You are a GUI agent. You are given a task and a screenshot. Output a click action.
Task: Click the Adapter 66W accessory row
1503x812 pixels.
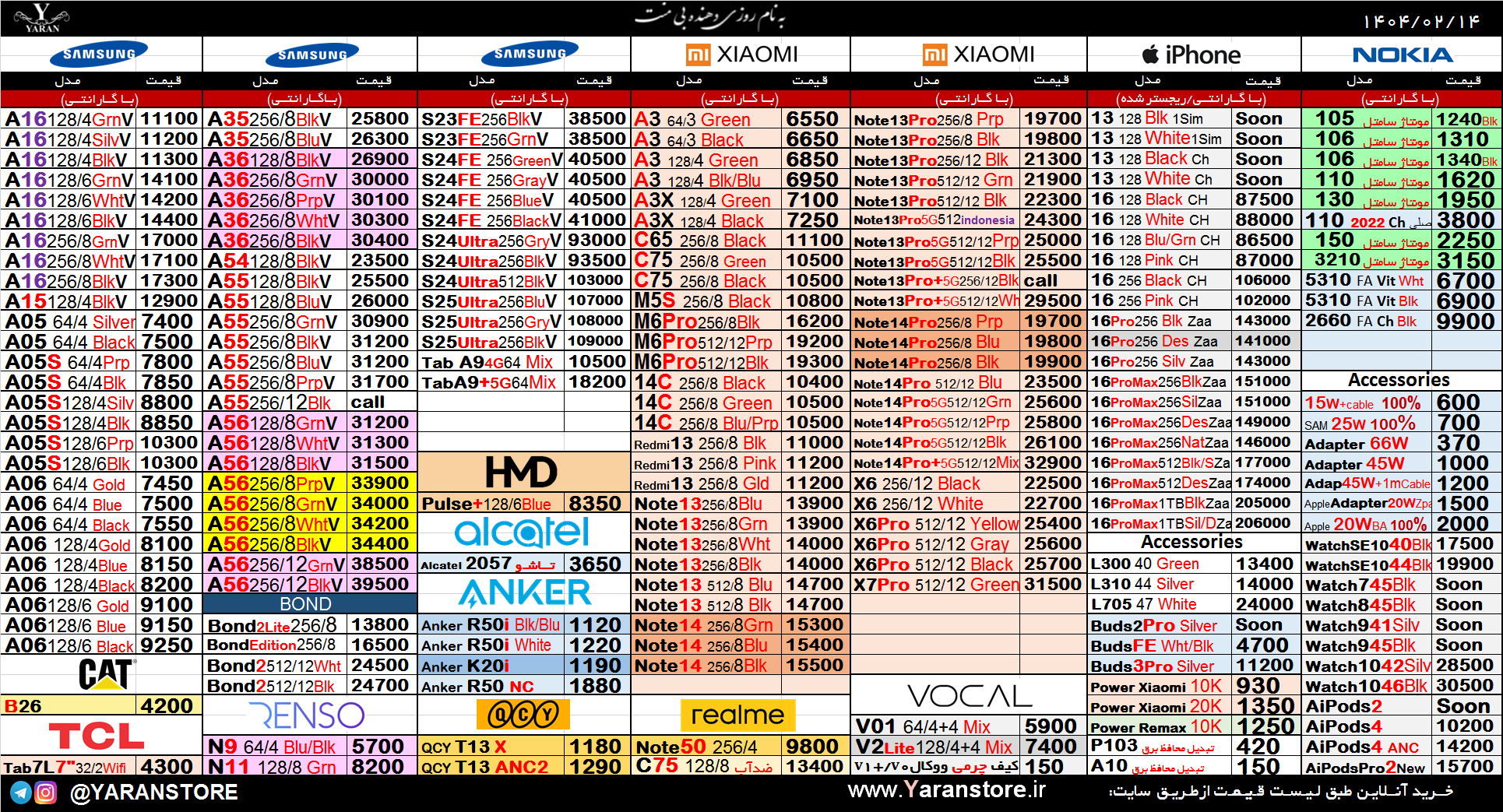pyautogui.click(x=1402, y=442)
